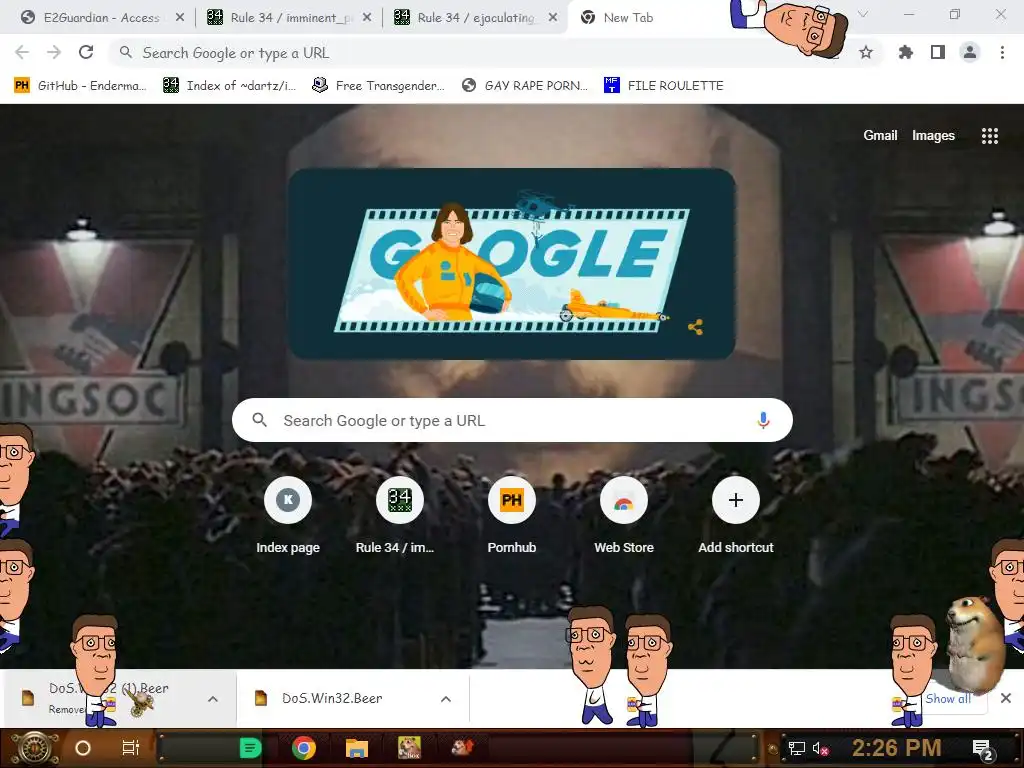The width and height of the screenshot is (1024, 768).
Task: Open the Extensions puzzle-piece menu
Action: click(905, 52)
